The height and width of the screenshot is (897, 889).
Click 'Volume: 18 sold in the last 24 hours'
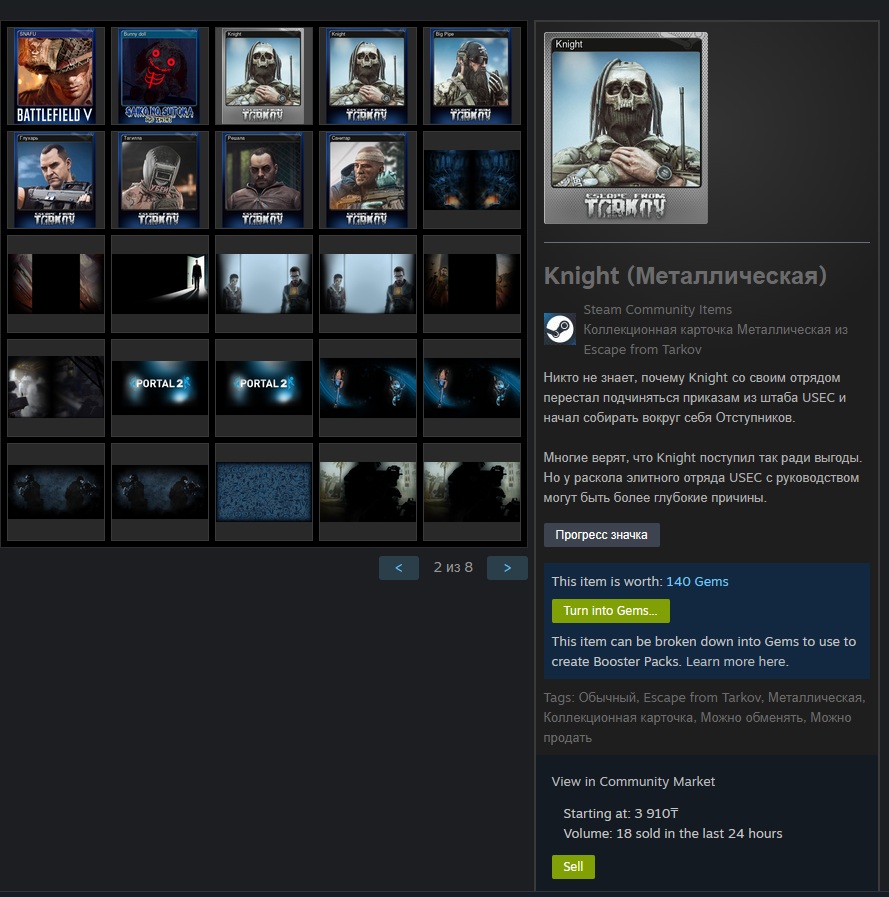pos(673,834)
